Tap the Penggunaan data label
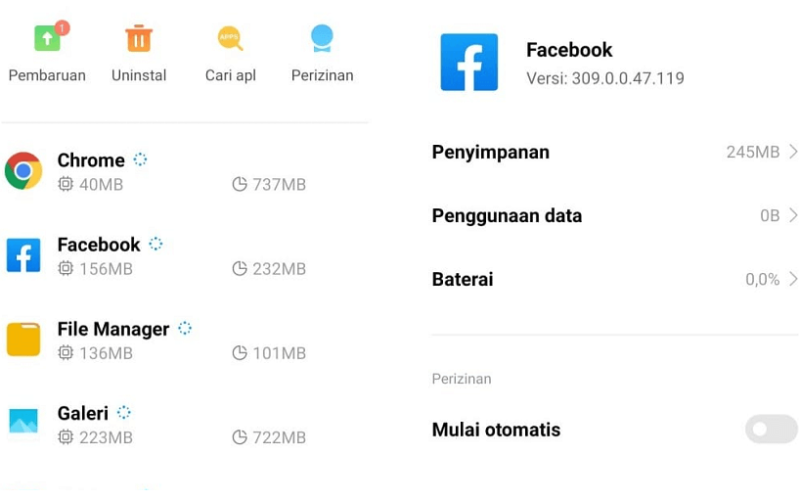The height and width of the screenshot is (500, 800). (x=507, y=216)
